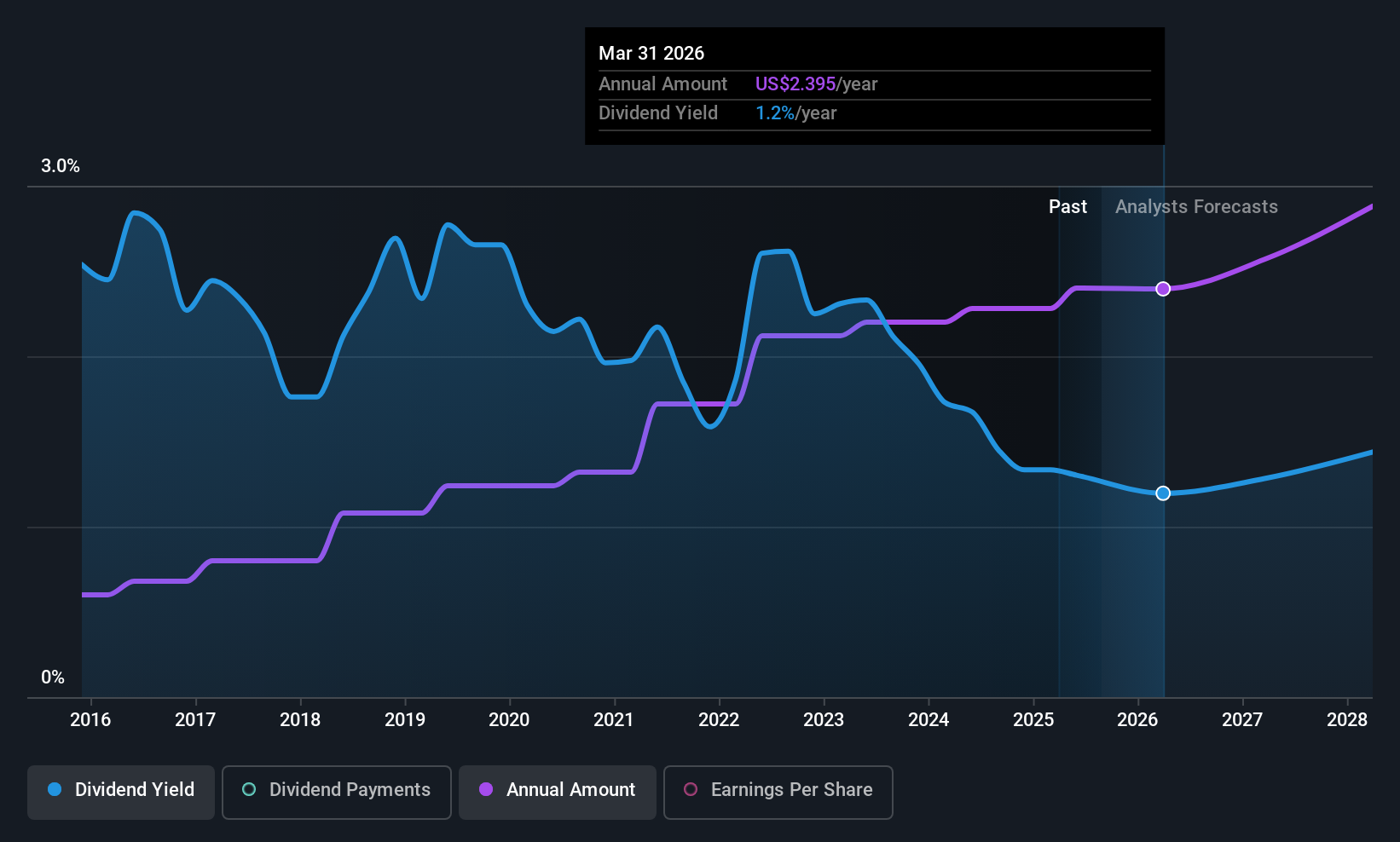Viewport: 1400px width, 842px height.
Task: Toggle the Dividend Yield legend series
Action: click(x=121, y=793)
